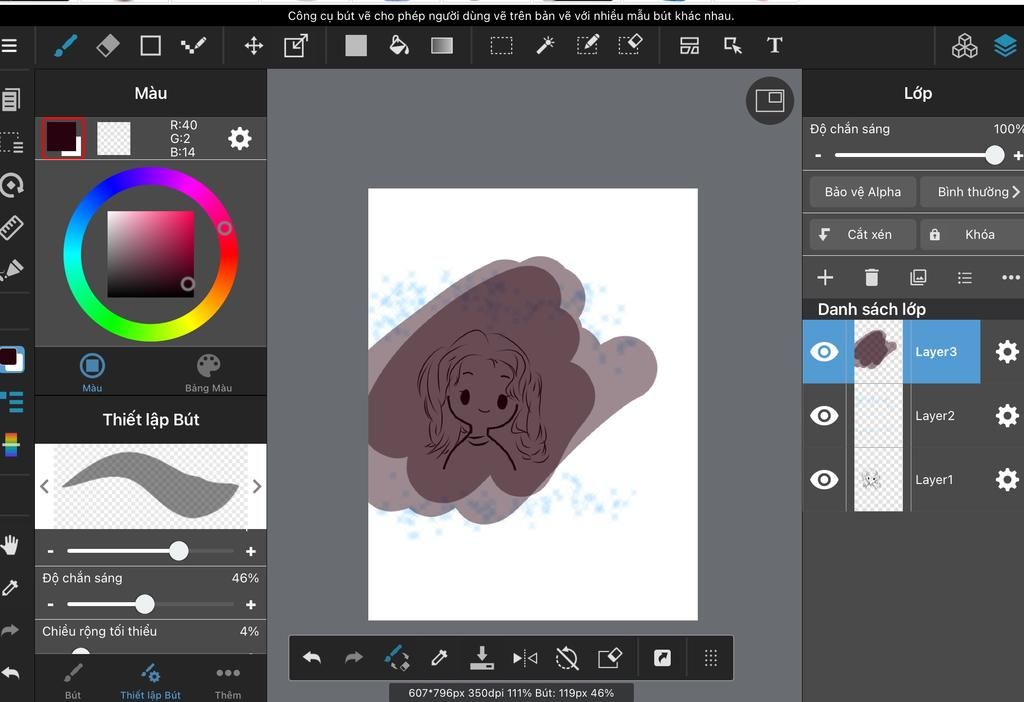Select the Brush tool in the top toolbar
The width and height of the screenshot is (1024, 702).
click(x=66, y=46)
